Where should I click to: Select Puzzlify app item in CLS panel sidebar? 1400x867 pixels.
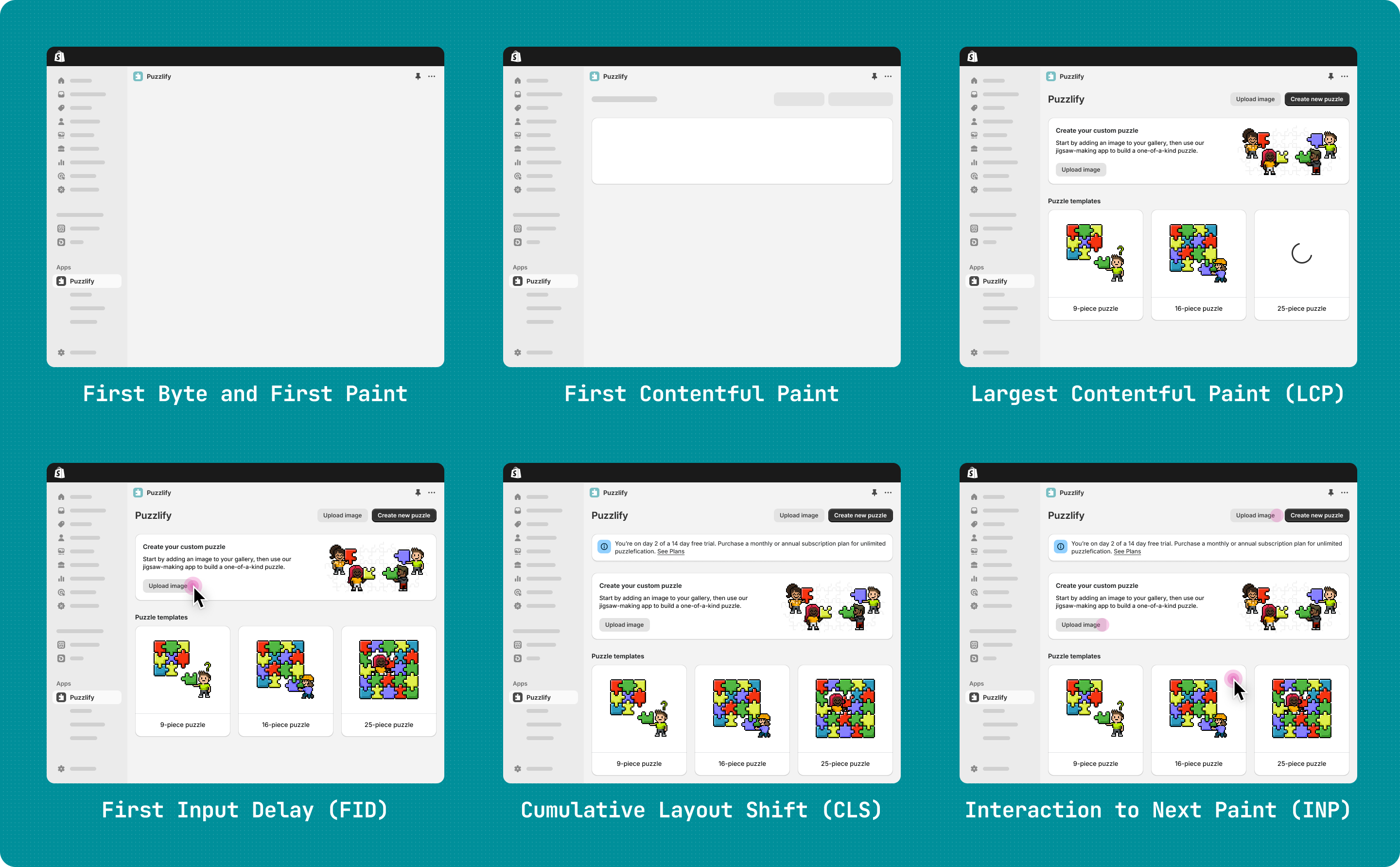(x=538, y=697)
